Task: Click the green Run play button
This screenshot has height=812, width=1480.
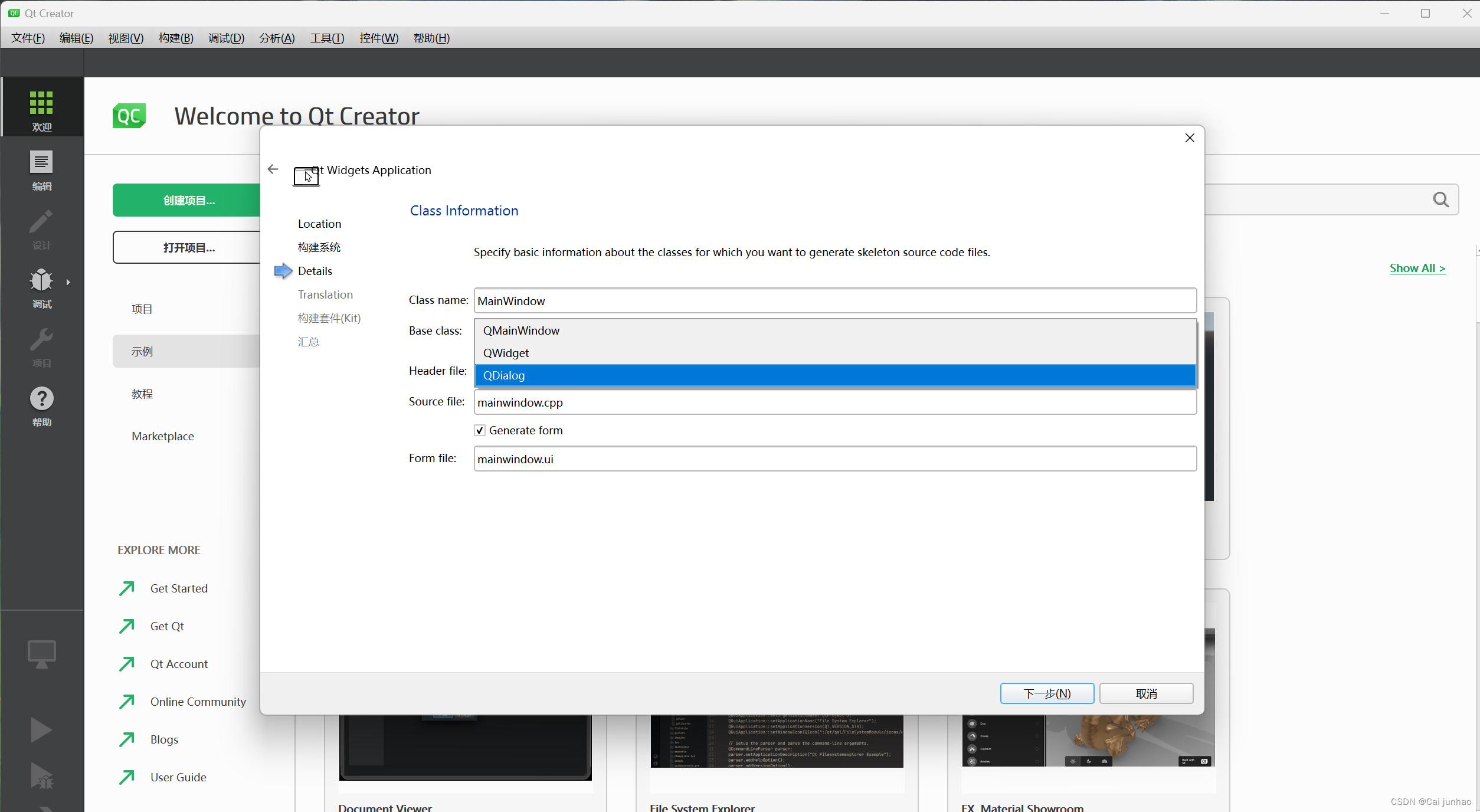Action: (41, 730)
